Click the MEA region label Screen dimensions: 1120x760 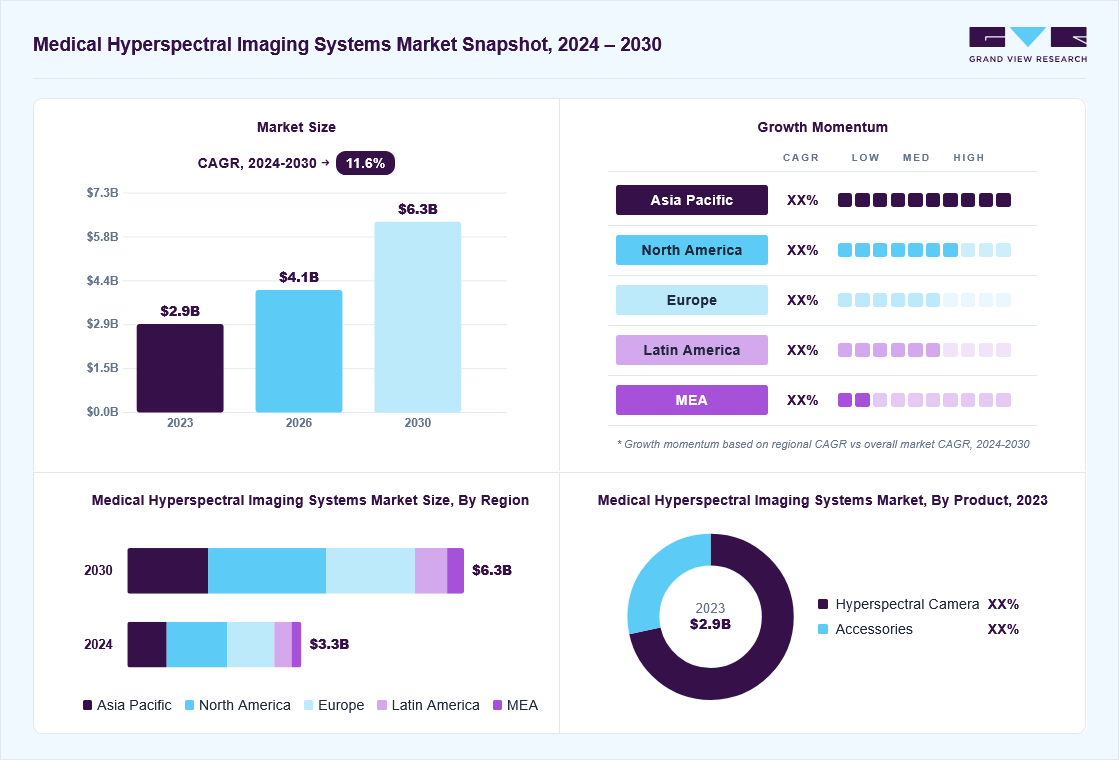coord(691,400)
